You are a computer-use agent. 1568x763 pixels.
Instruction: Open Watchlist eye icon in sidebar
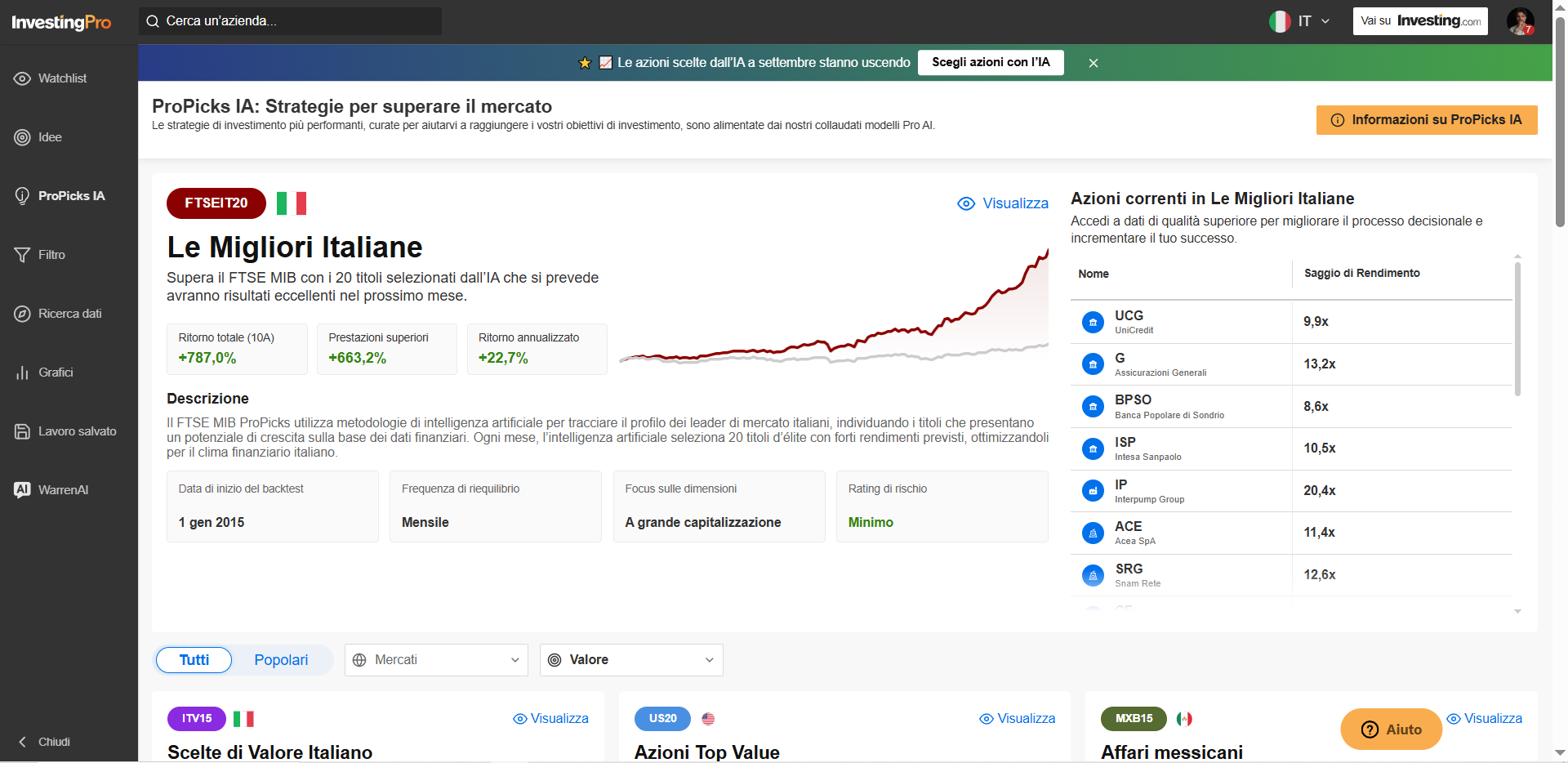(22, 78)
